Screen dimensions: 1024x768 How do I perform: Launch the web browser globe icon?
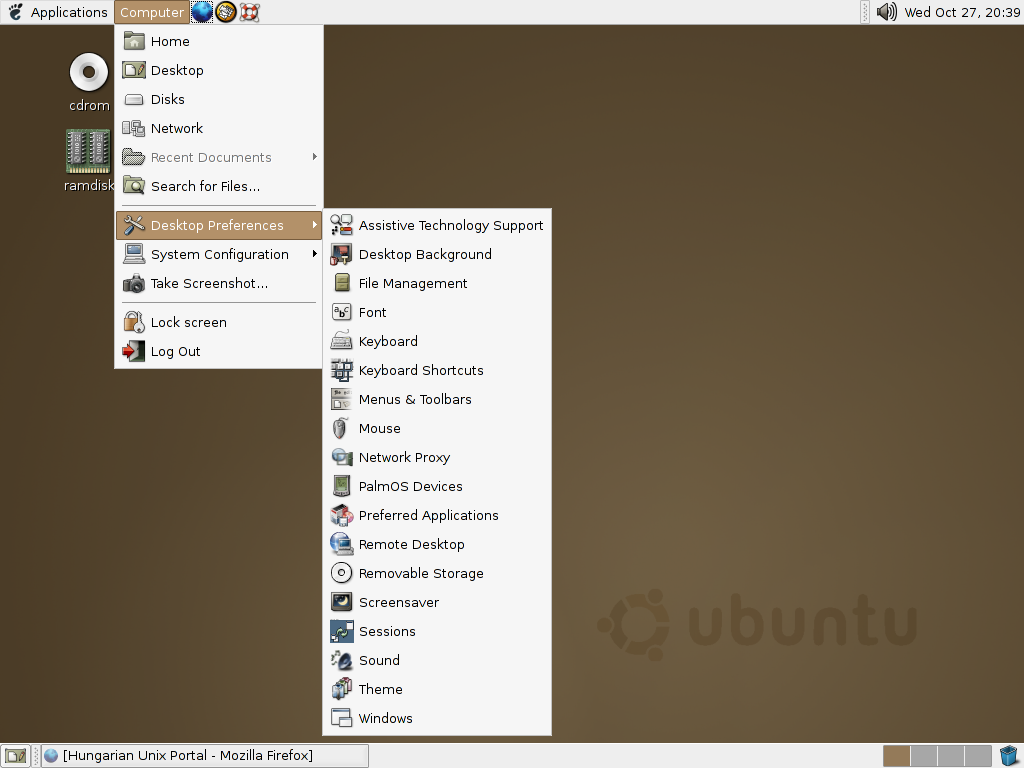click(202, 12)
